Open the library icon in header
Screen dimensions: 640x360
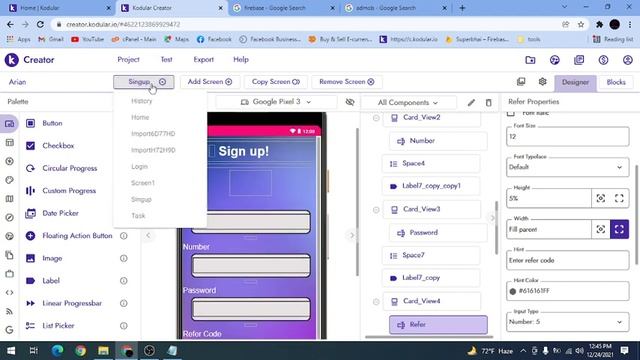579,60
